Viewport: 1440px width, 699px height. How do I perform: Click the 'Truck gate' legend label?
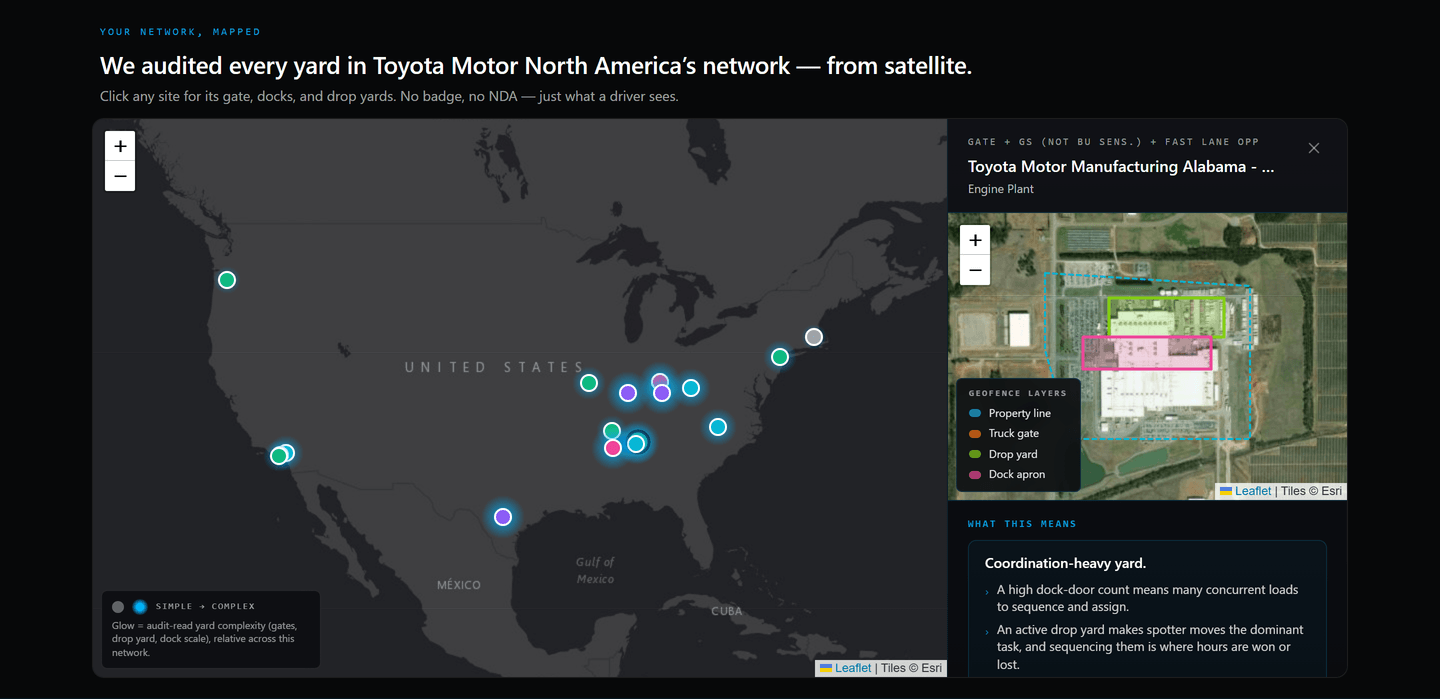(x=1014, y=434)
